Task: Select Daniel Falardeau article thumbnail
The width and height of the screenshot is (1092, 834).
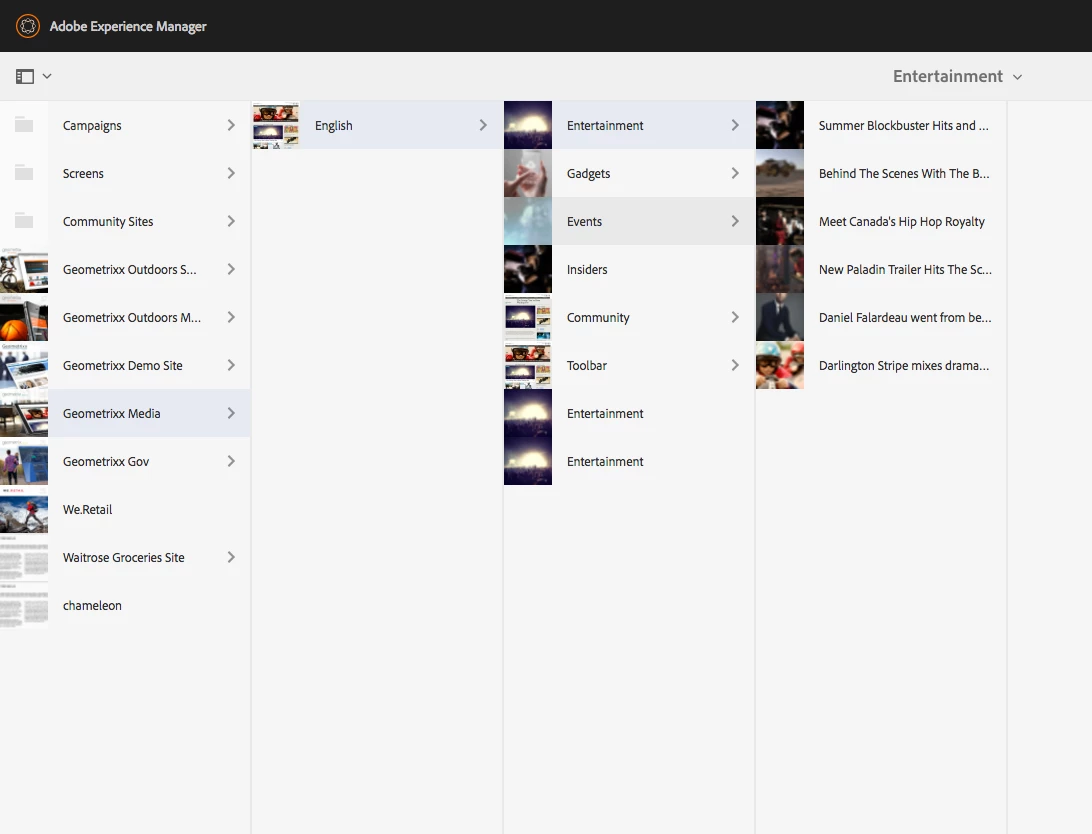Action: [780, 317]
